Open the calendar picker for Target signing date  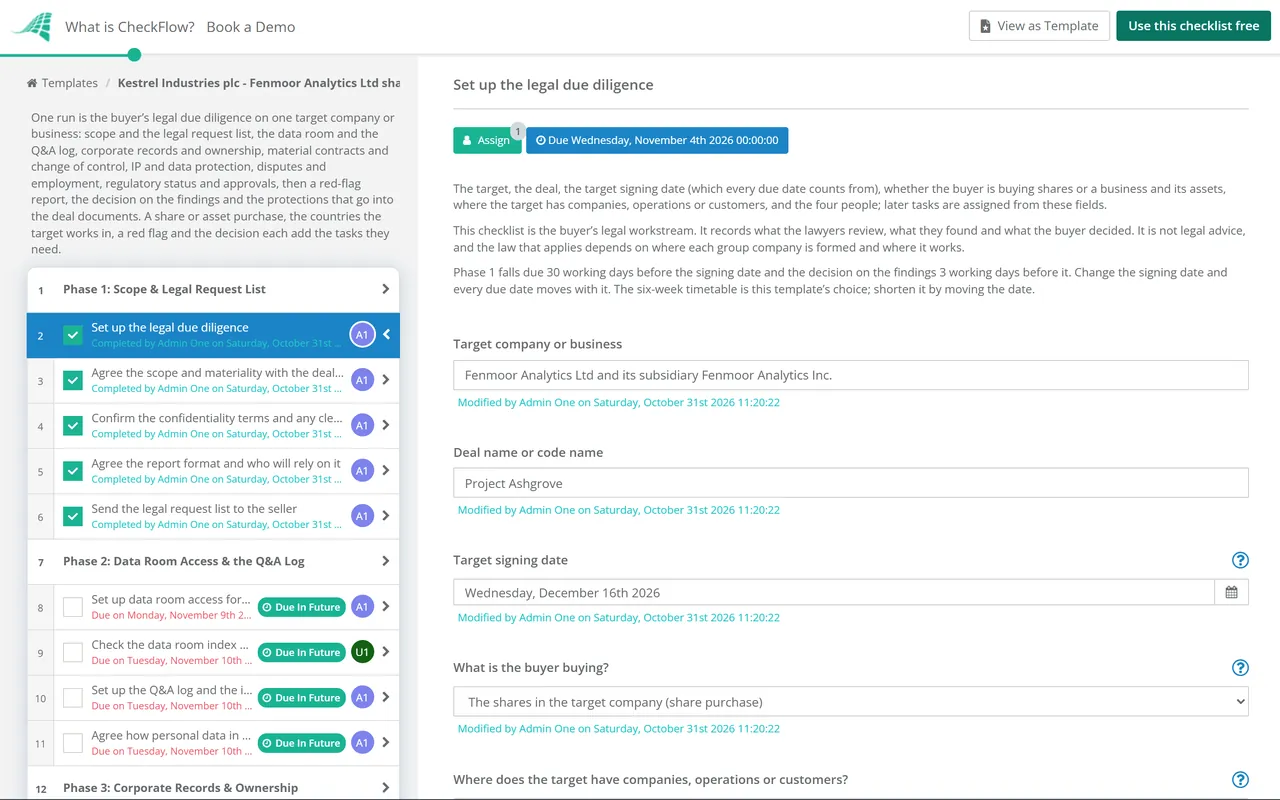click(x=1231, y=592)
